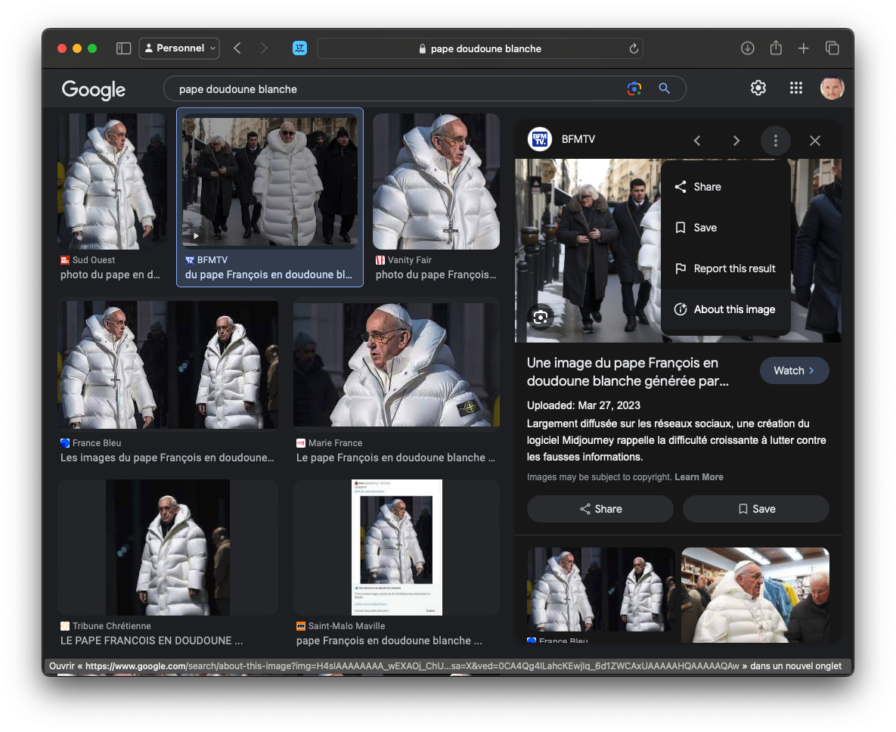The height and width of the screenshot is (732, 896).
Task: Choose Save in the context menu
Action: coord(726,227)
